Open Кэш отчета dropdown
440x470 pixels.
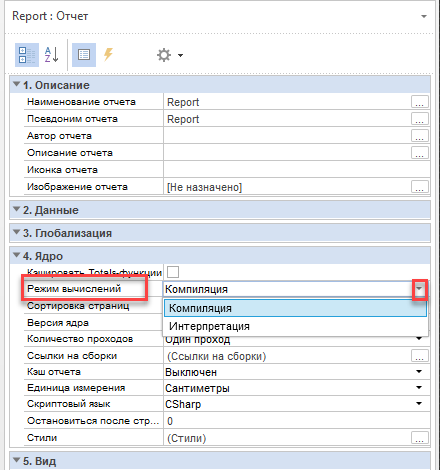(419, 372)
